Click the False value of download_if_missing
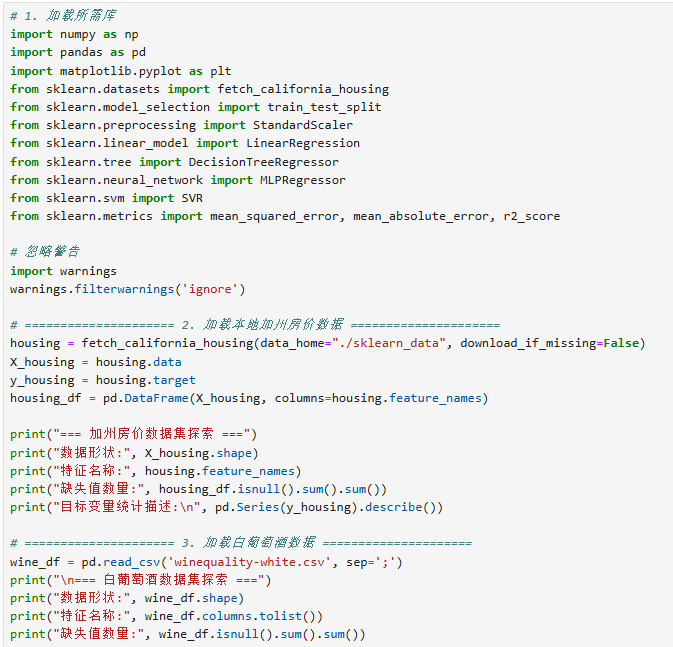Screen dimensions: 673x647 [x=621, y=343]
